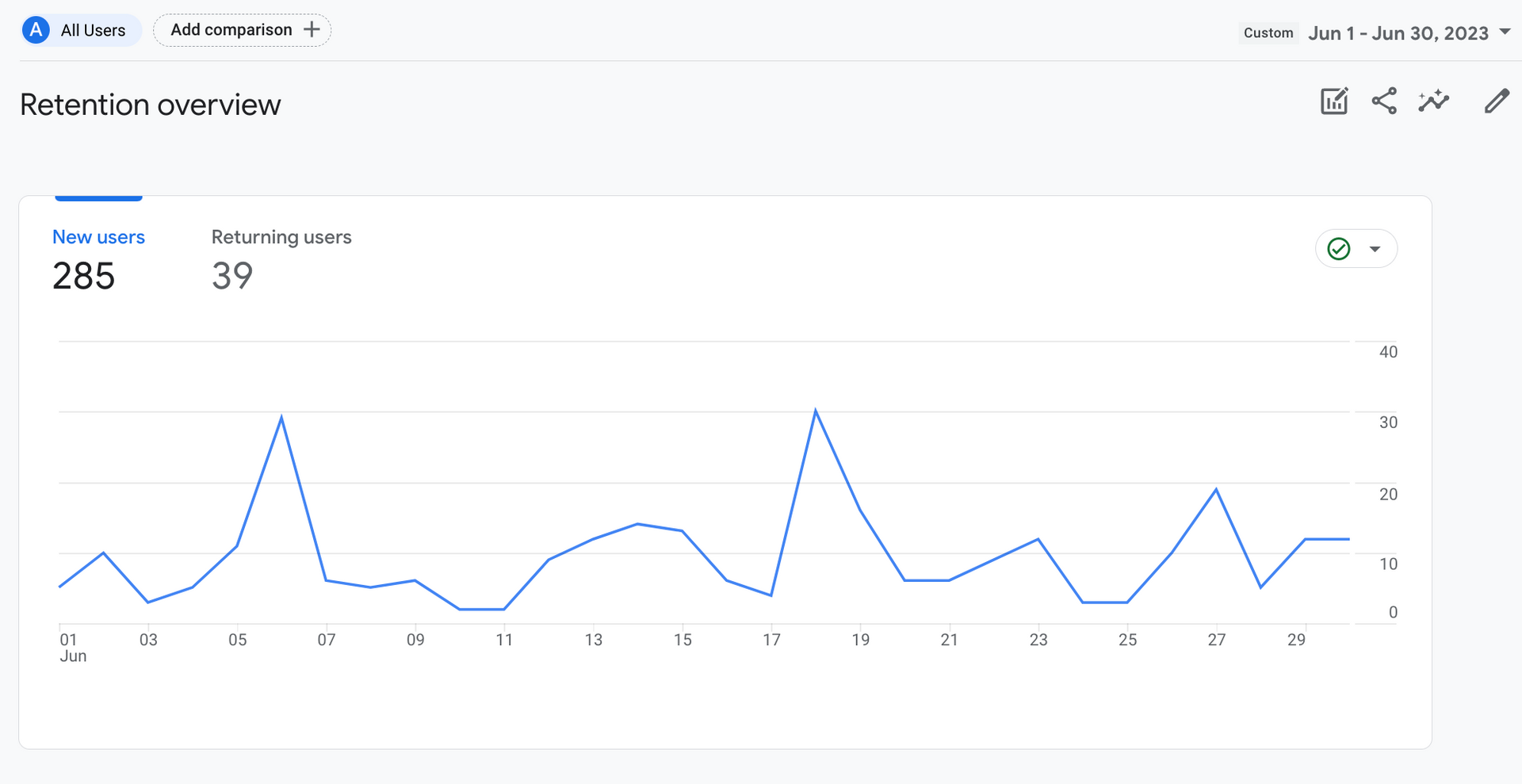The image size is (1522, 784).
Task: Expand the data quality status dropdown arrow
Action: tap(1375, 249)
